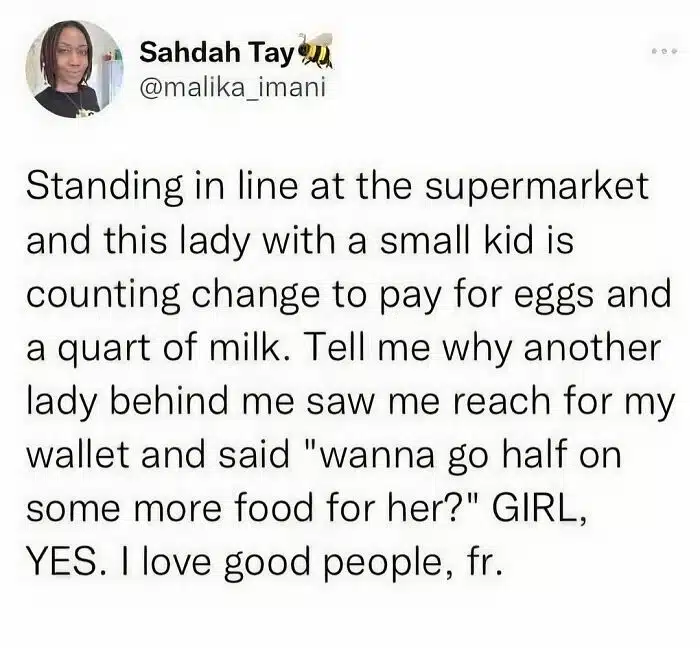Click the phrase "Tell me why another"

point(483,349)
